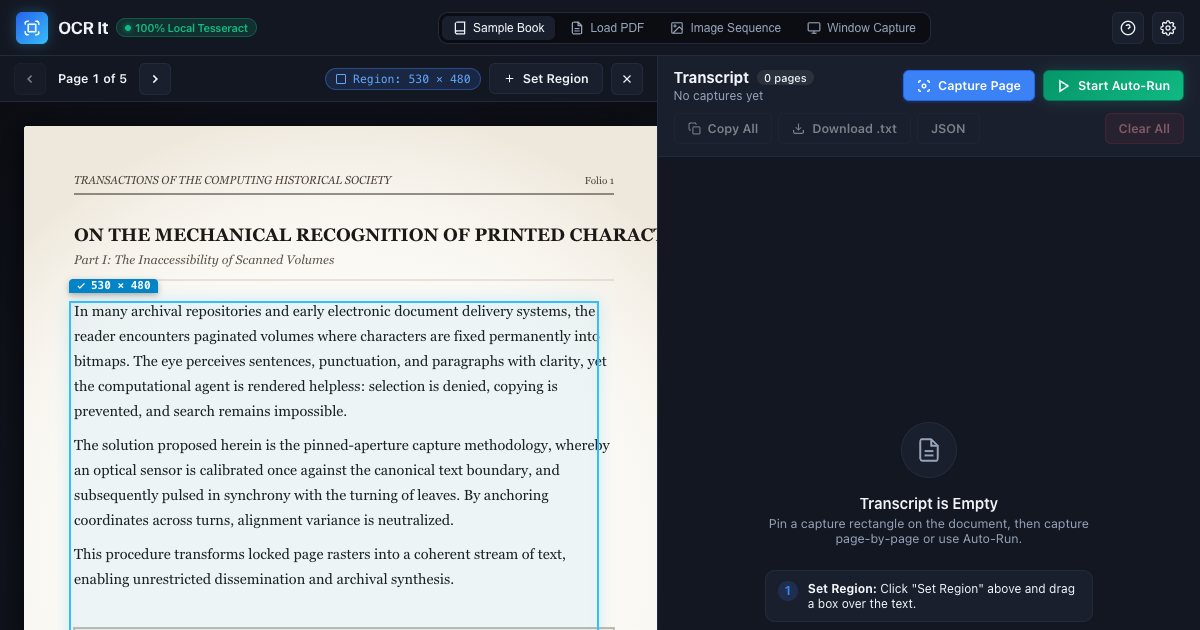Click the Copy All button
The image size is (1200, 630).
tap(723, 129)
